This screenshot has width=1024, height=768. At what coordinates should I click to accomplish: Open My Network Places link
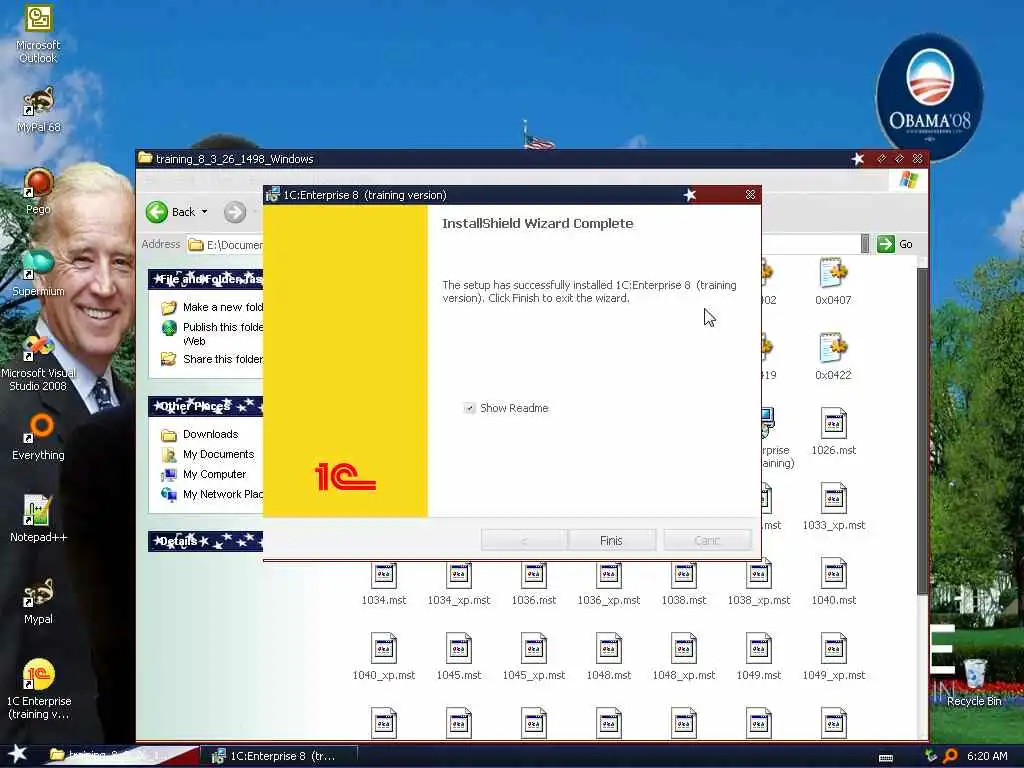pos(212,494)
